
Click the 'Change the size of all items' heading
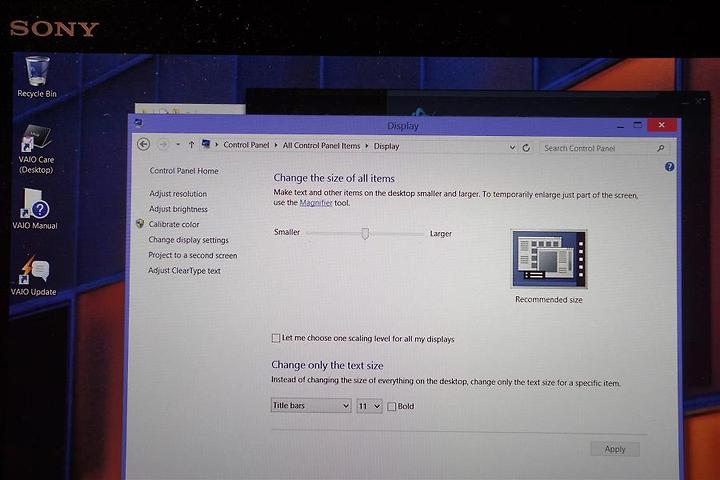(334, 178)
